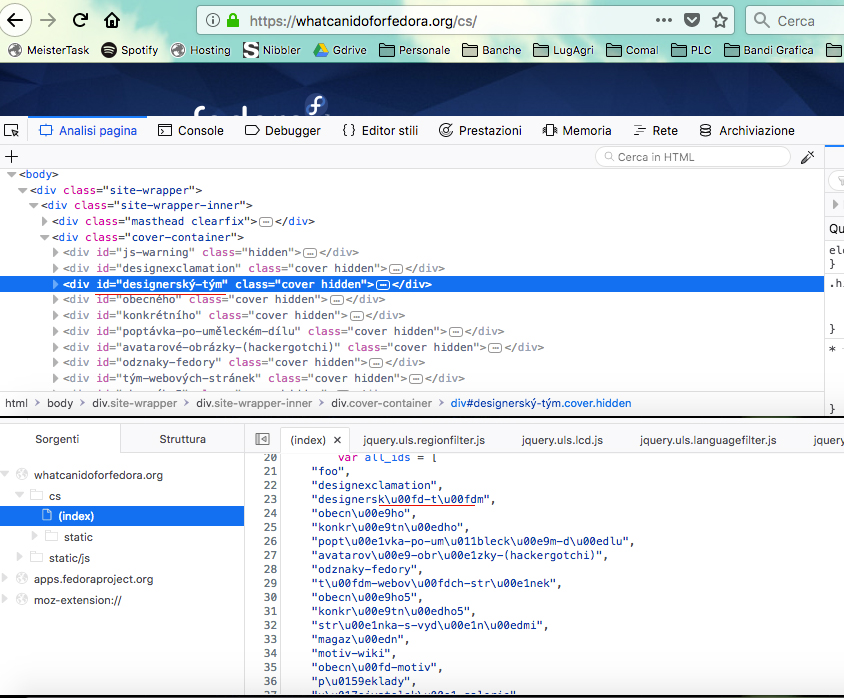Click the body breadcrumb
The height and width of the screenshot is (698, 844).
click(60, 403)
